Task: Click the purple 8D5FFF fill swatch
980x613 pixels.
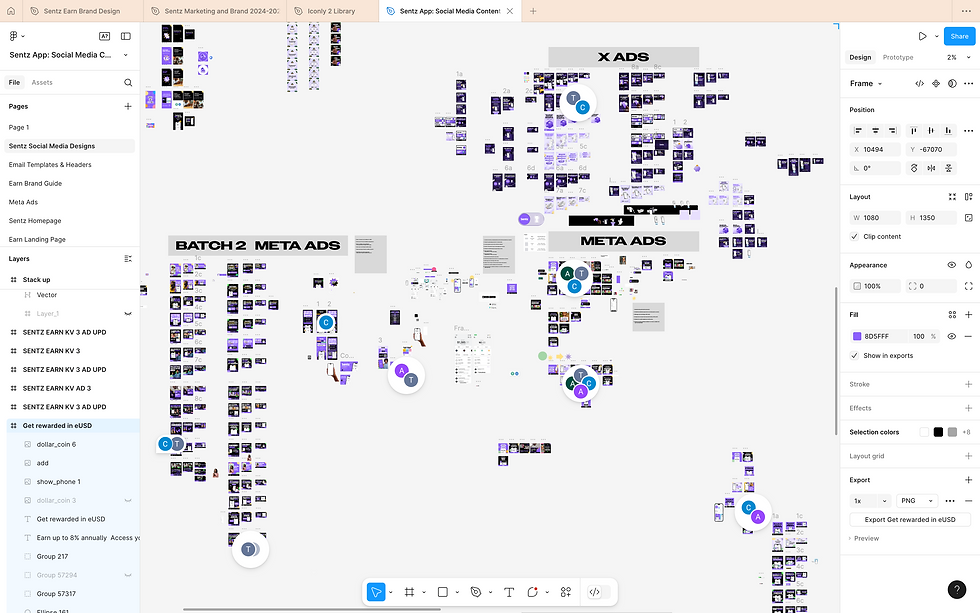Action: 857,336
